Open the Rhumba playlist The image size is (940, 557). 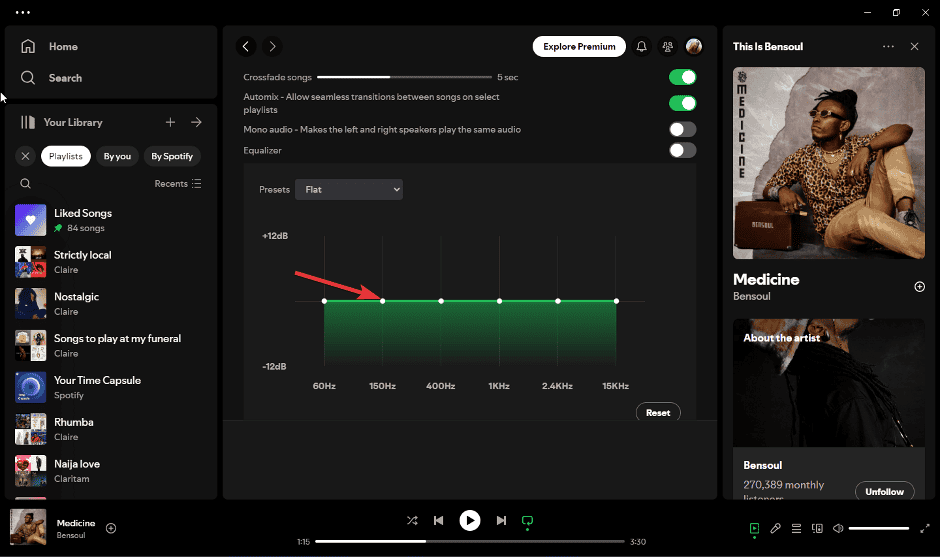111,429
